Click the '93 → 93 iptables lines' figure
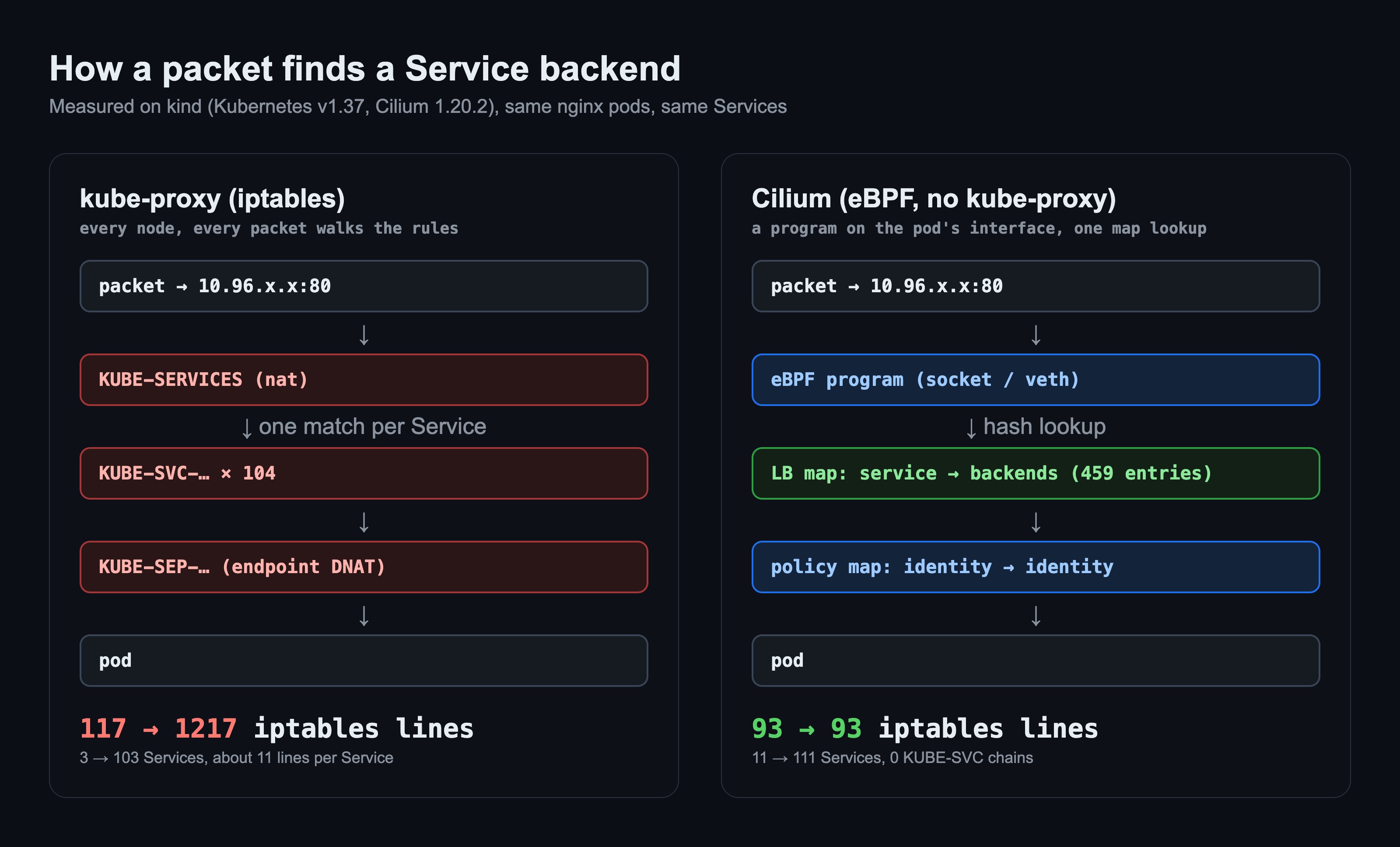 (925, 728)
